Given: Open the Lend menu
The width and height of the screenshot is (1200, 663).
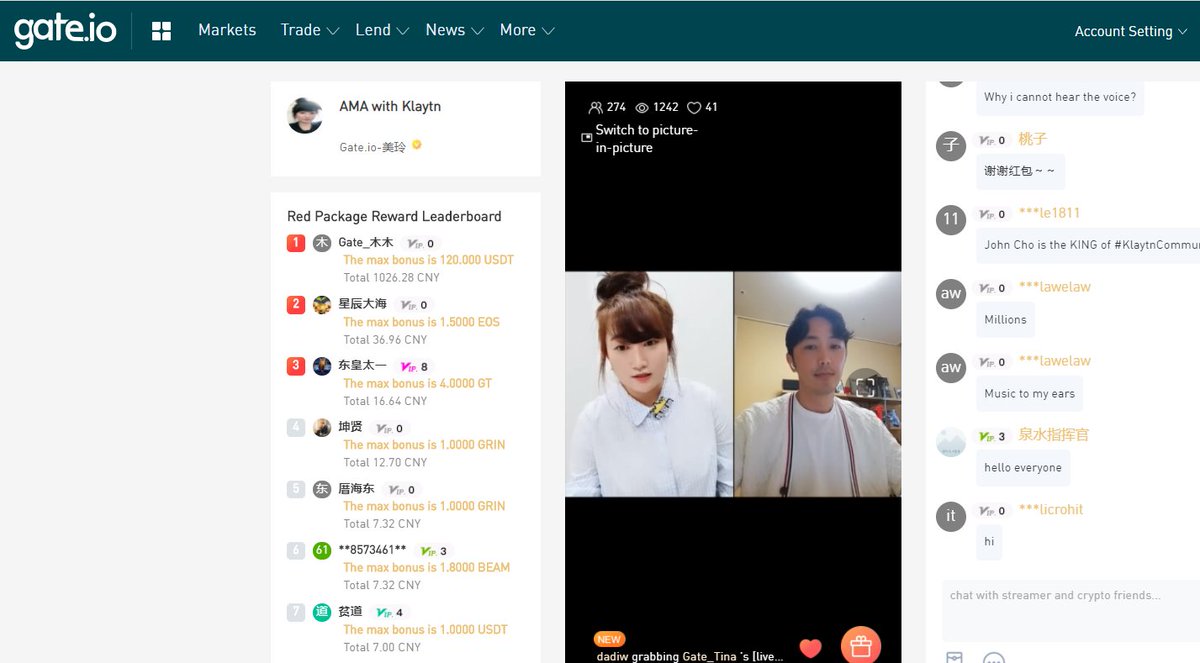Looking at the screenshot, I should pyautogui.click(x=373, y=30).
